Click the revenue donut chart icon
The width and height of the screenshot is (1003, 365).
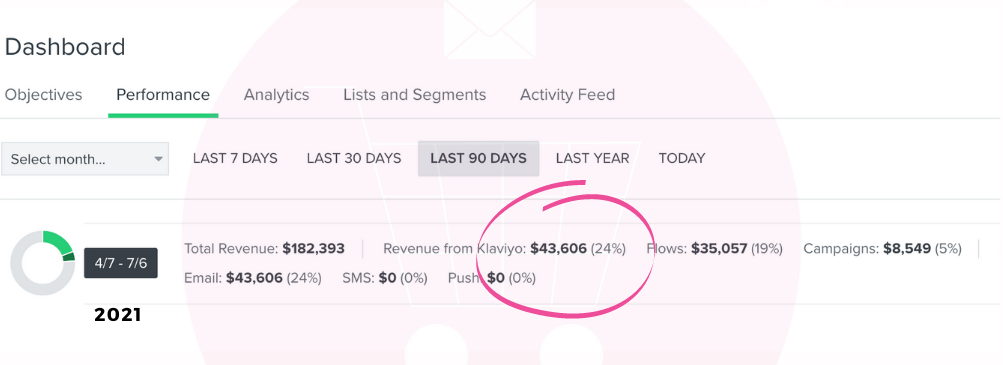[43, 263]
